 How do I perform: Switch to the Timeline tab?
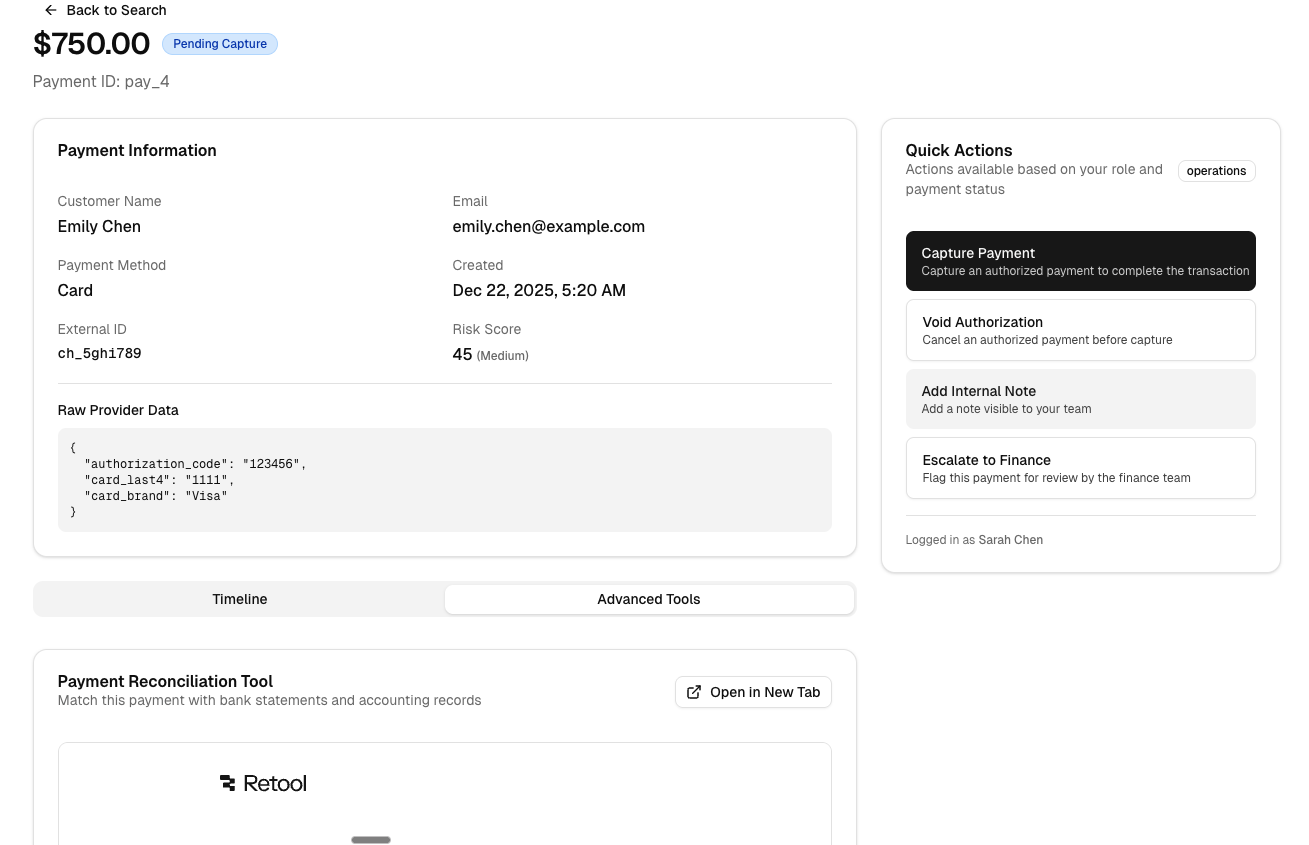coord(240,599)
